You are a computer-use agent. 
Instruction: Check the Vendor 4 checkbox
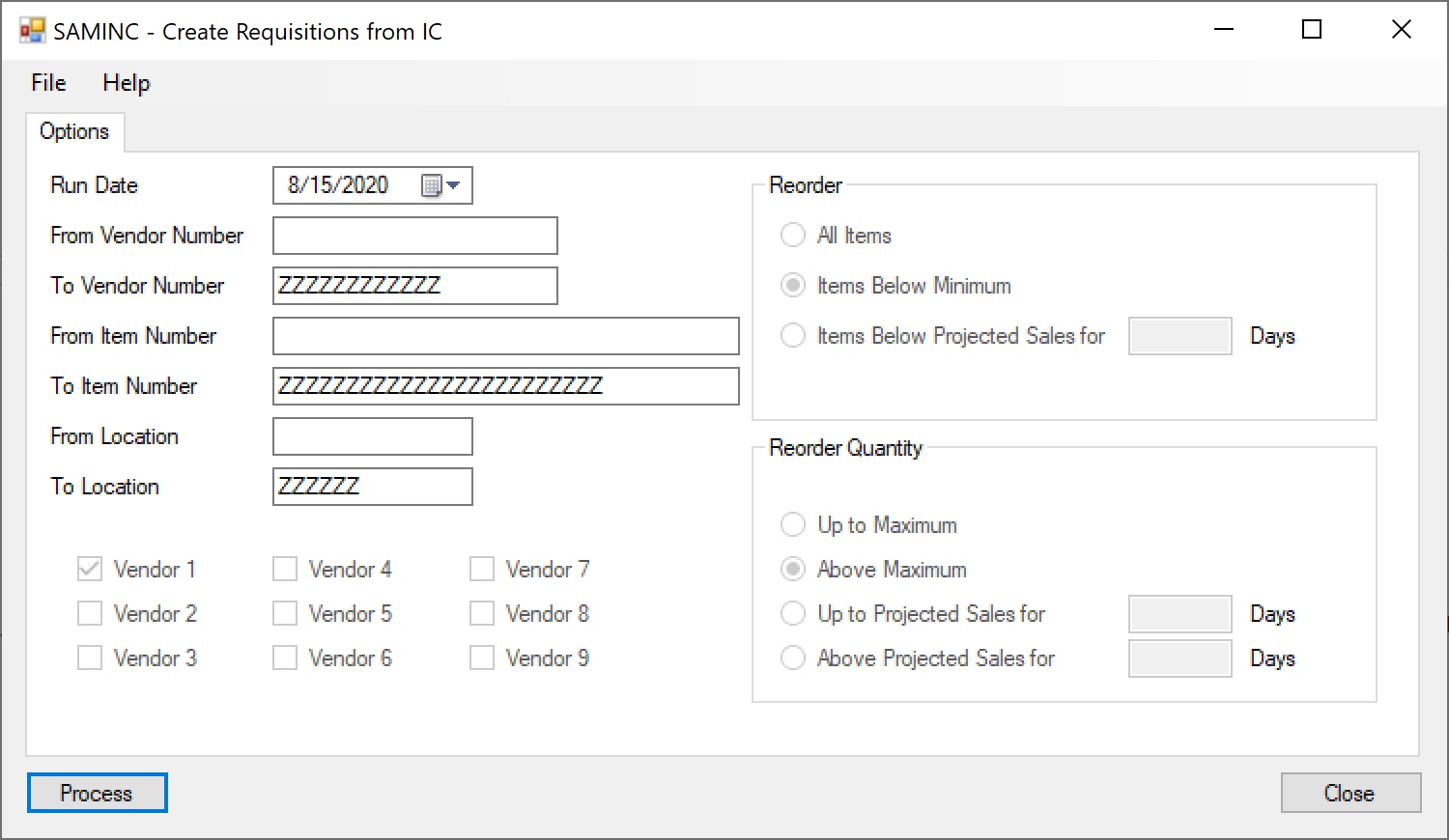click(x=285, y=570)
